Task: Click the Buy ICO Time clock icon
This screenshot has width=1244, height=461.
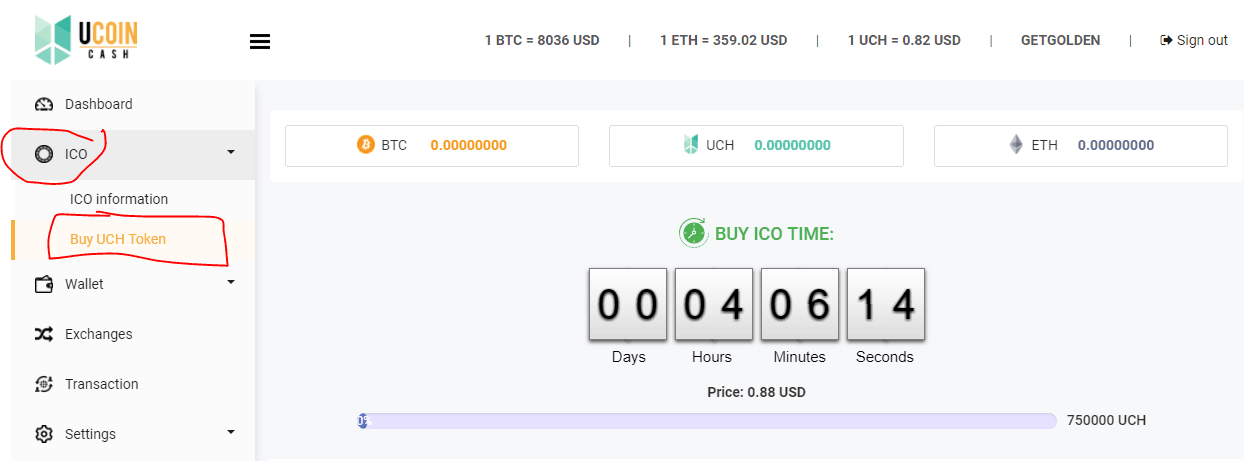Action: pyautogui.click(x=693, y=233)
